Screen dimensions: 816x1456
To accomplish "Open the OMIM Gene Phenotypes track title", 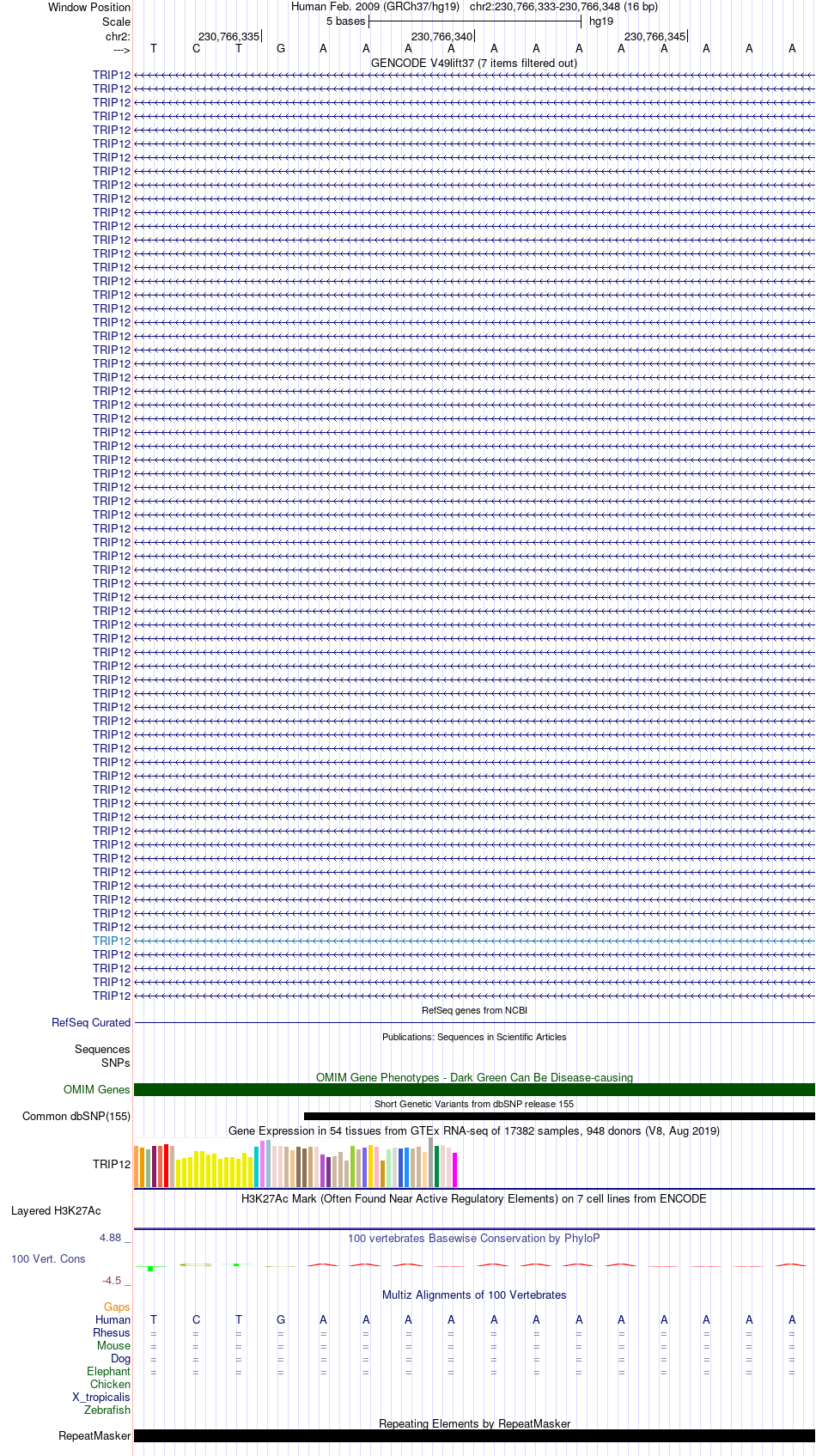I will 474,1077.
